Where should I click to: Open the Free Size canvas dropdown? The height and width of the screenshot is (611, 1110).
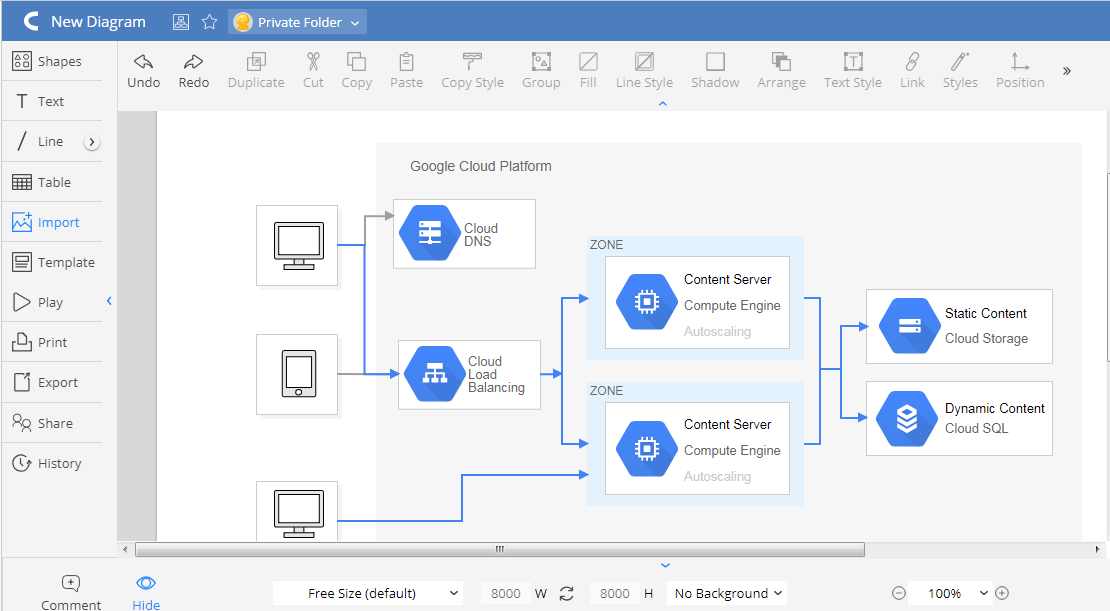(x=368, y=593)
